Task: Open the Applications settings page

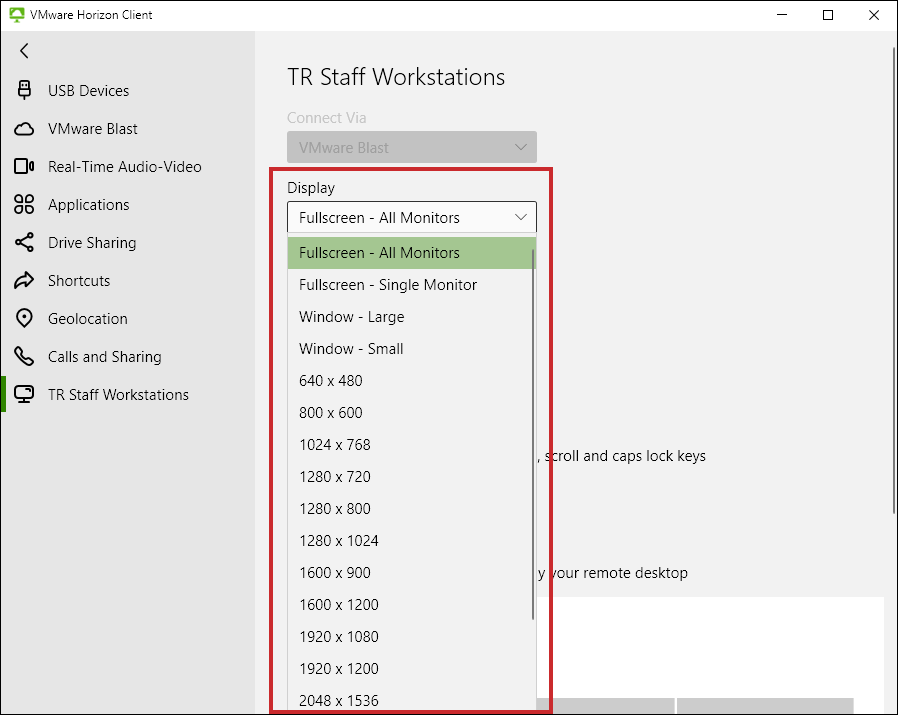Action: point(128,205)
